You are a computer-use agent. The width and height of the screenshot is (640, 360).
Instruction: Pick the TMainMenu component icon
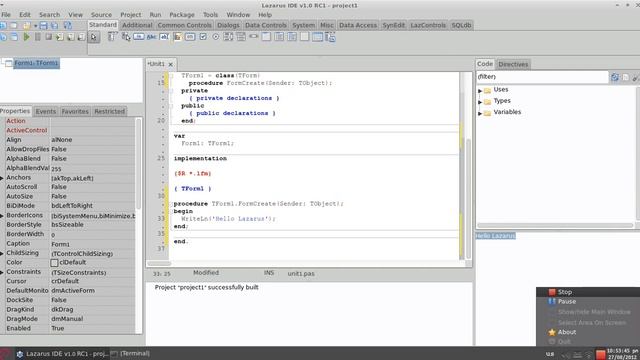(x=112, y=37)
